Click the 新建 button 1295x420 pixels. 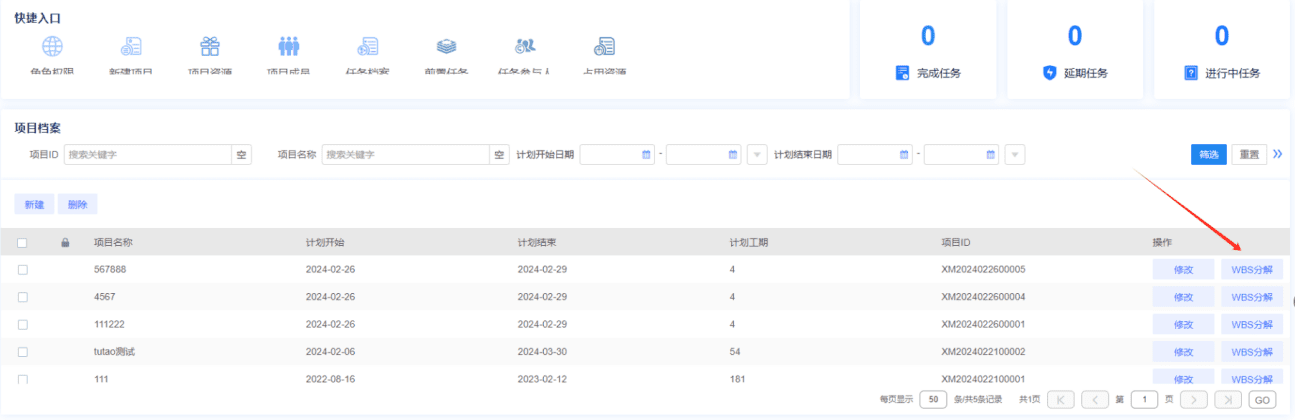tap(34, 204)
